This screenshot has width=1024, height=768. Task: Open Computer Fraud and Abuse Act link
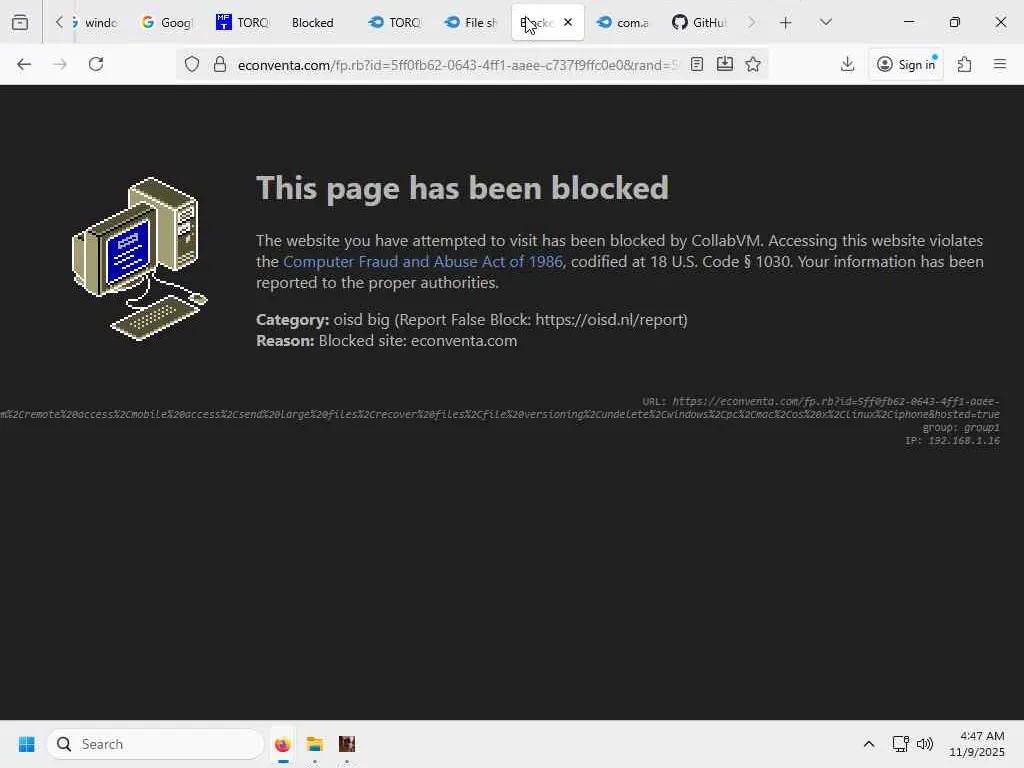(423, 262)
